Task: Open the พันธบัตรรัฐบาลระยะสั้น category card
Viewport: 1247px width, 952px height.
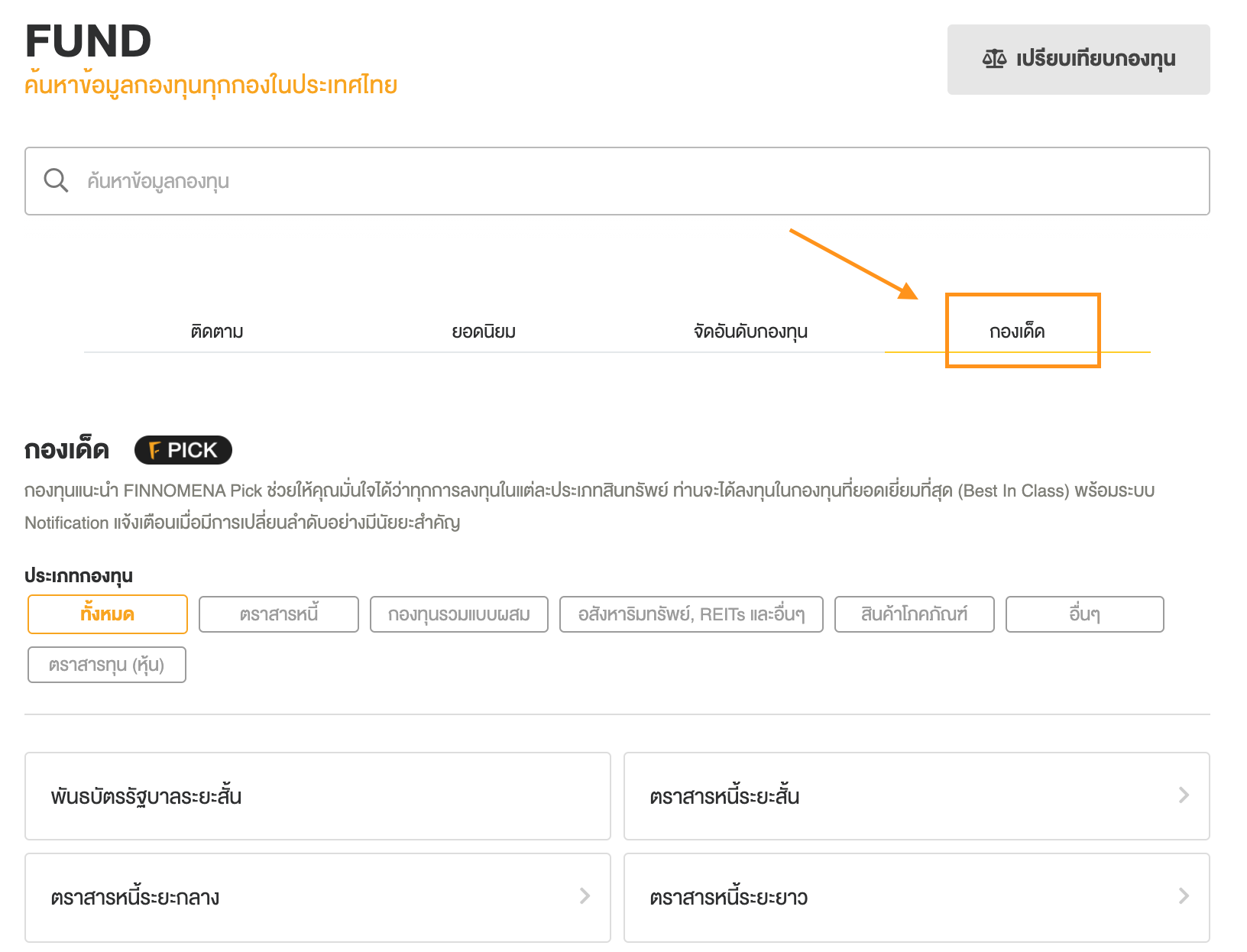Action: pyautogui.click(x=318, y=796)
